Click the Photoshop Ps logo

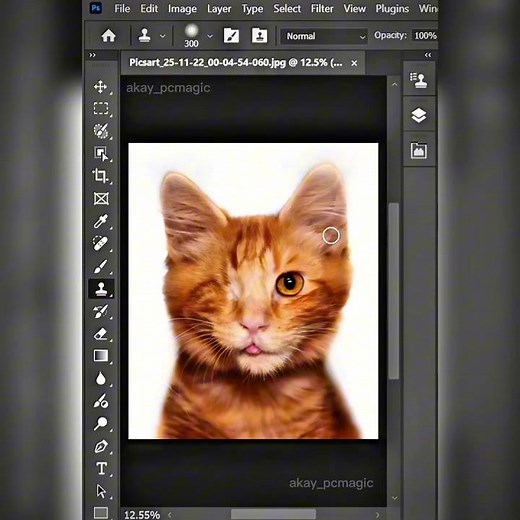(x=96, y=8)
